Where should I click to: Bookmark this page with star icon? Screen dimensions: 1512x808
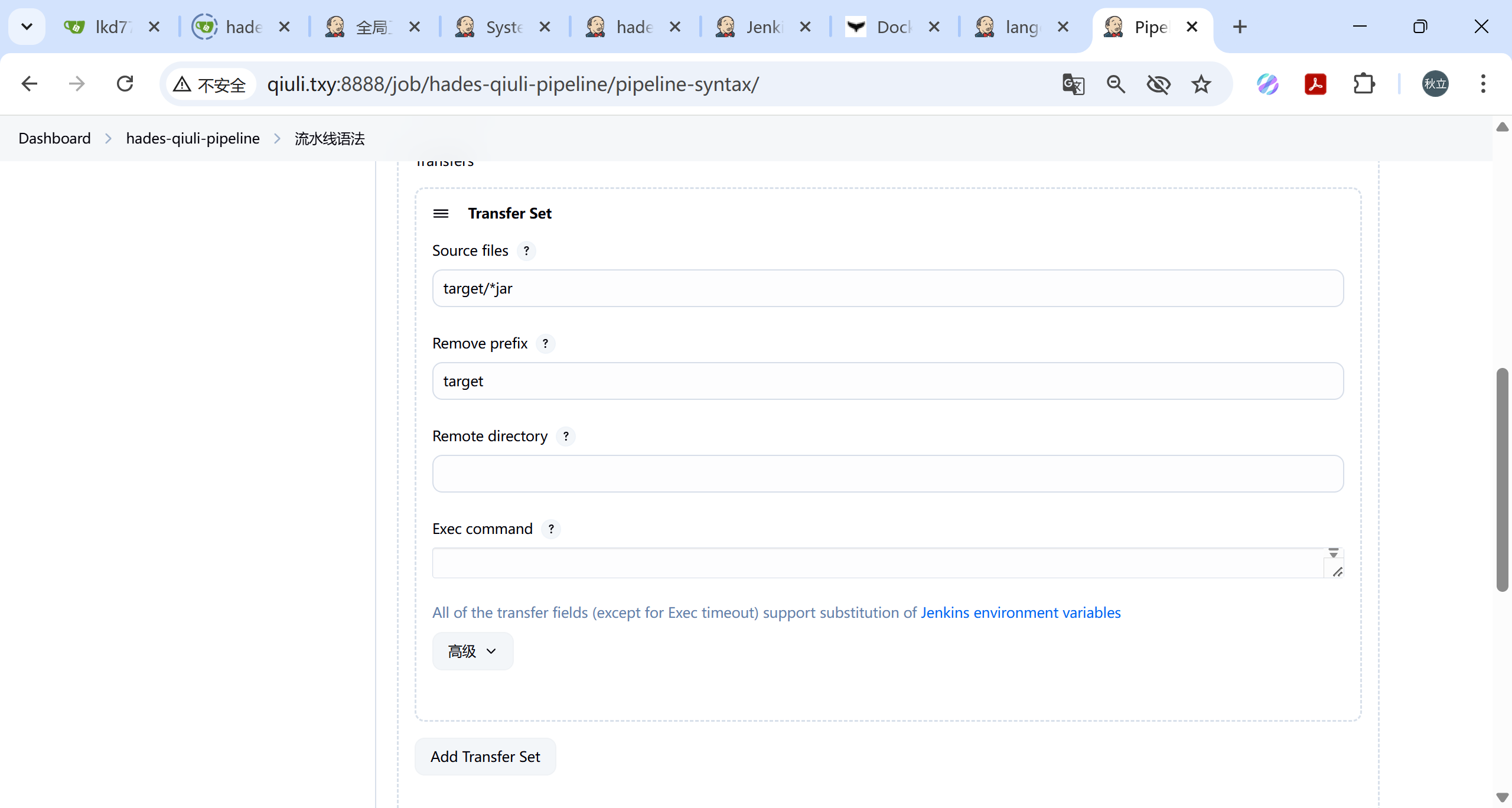click(1201, 84)
